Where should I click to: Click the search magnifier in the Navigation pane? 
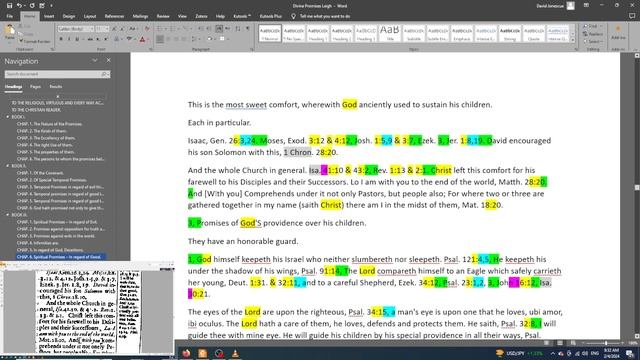pos(104,74)
